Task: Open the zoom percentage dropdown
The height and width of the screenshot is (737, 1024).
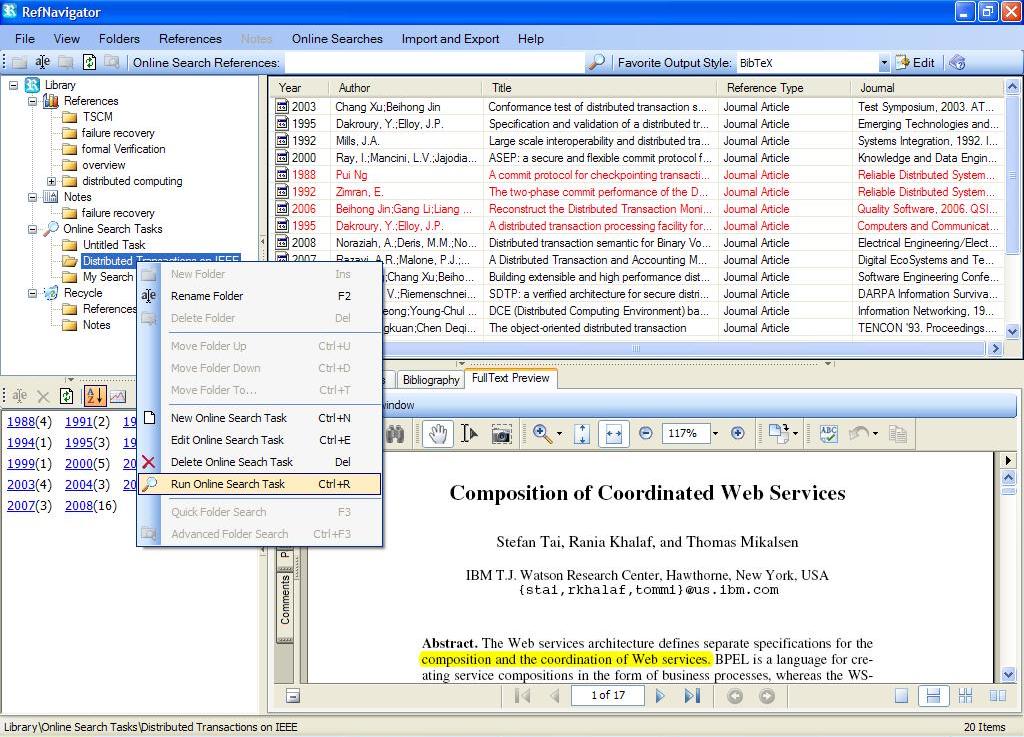Action: click(x=714, y=434)
